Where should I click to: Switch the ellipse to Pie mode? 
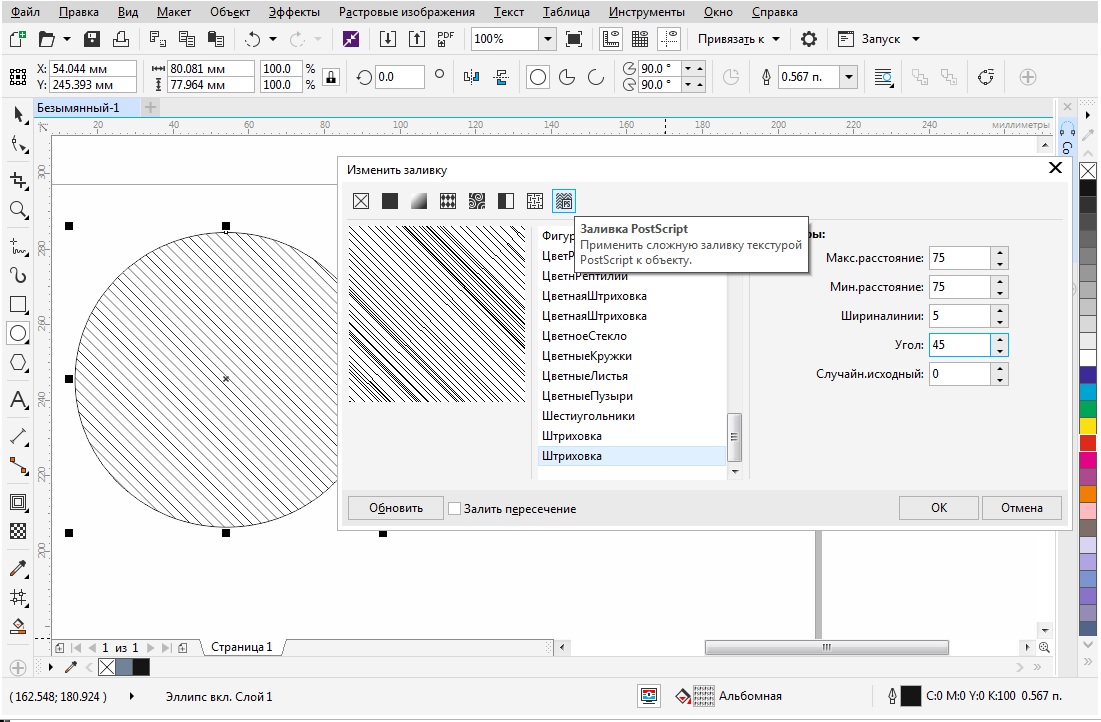[x=567, y=77]
